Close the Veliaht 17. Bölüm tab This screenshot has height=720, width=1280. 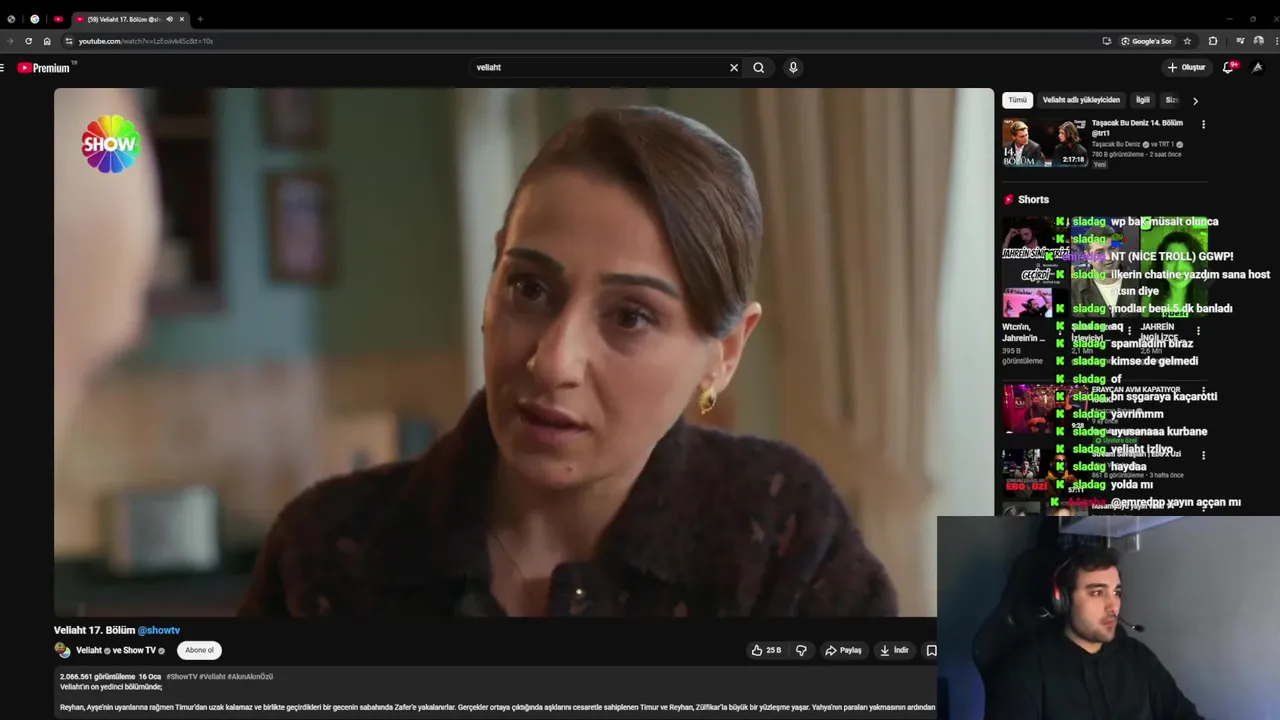[181, 19]
